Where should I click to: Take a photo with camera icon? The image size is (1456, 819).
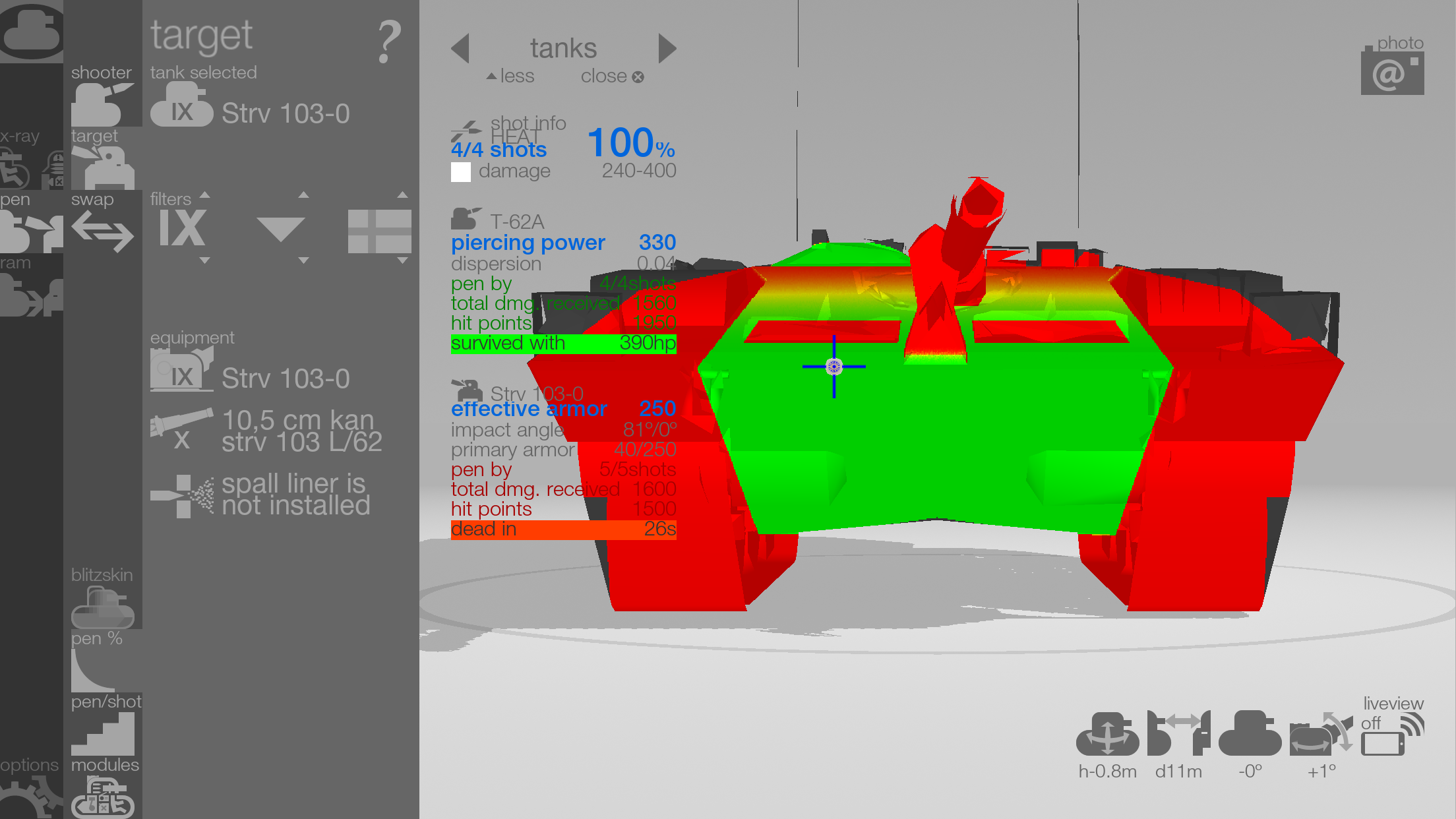coord(1392,71)
